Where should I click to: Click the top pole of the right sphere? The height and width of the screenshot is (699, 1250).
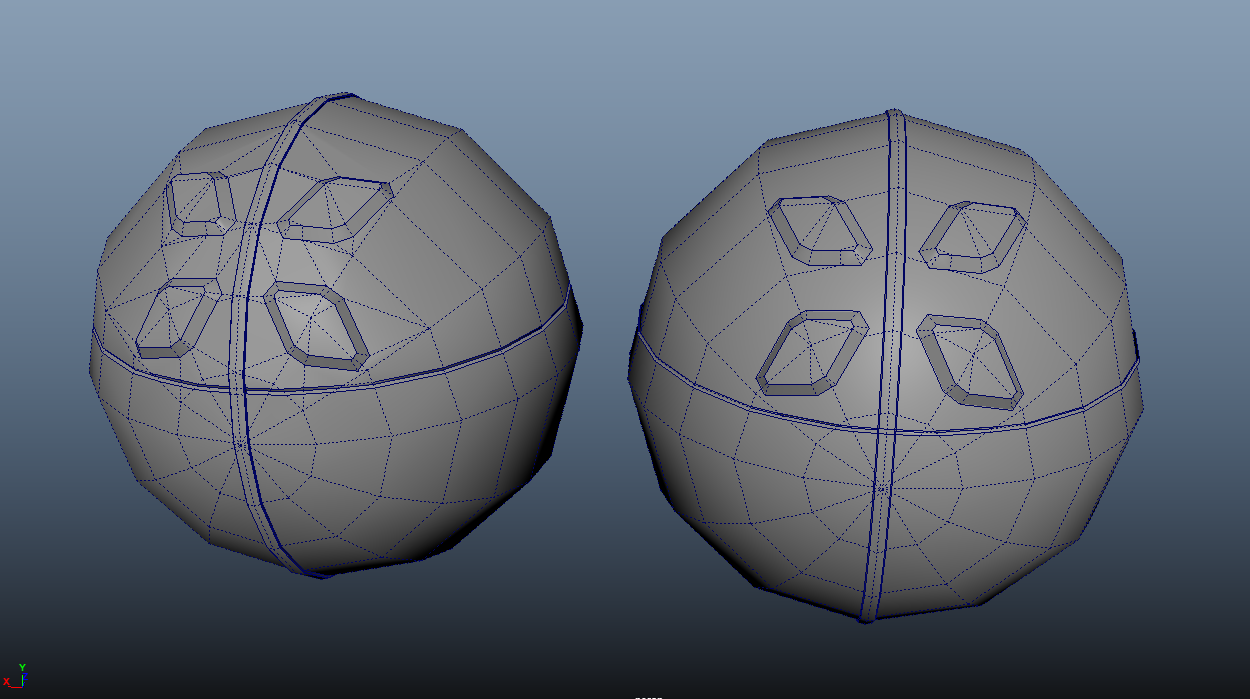893,112
